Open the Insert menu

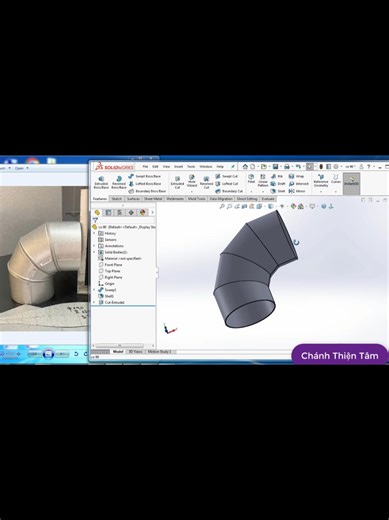[x=178, y=166]
